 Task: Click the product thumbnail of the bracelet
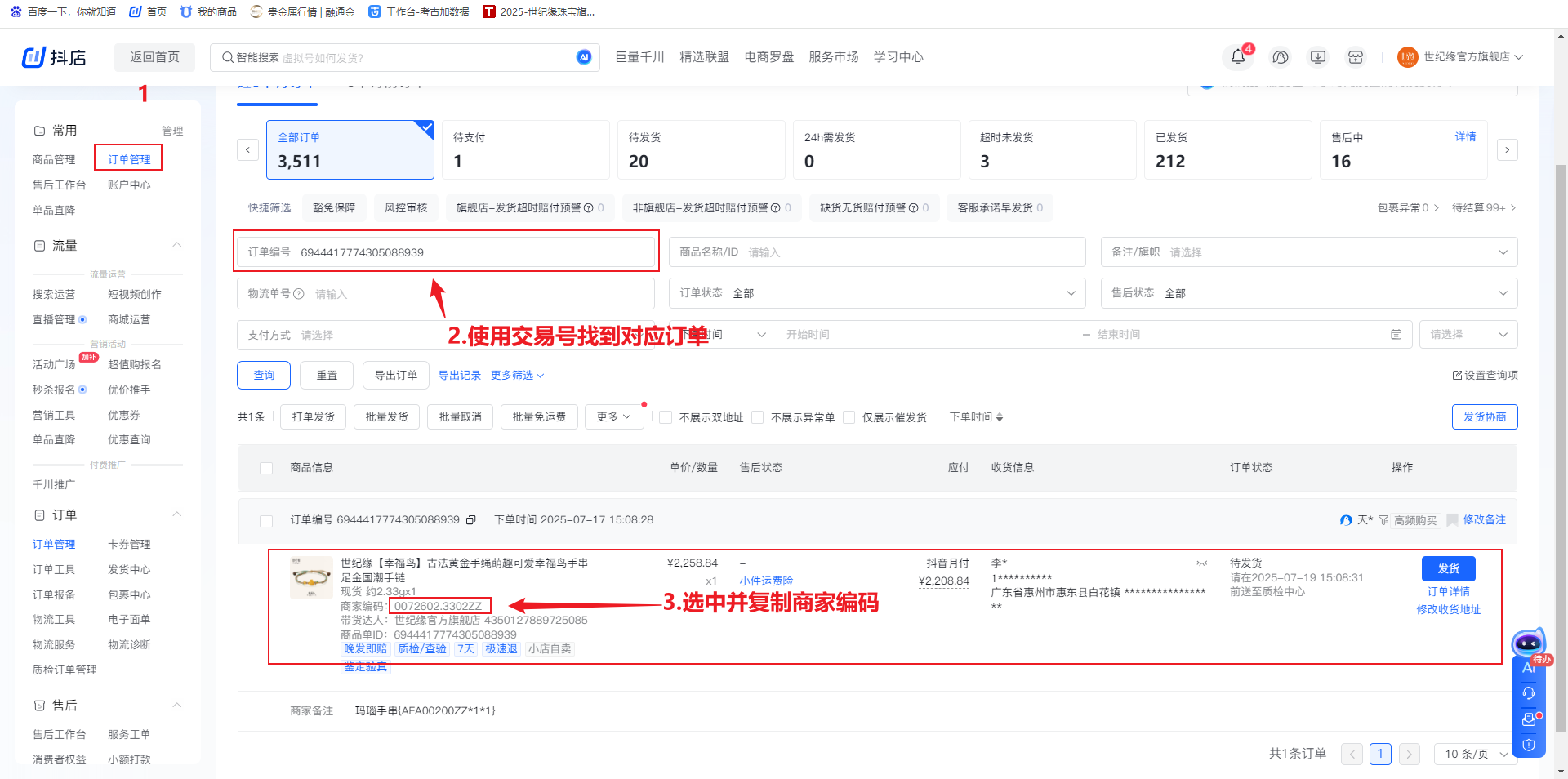pos(311,578)
